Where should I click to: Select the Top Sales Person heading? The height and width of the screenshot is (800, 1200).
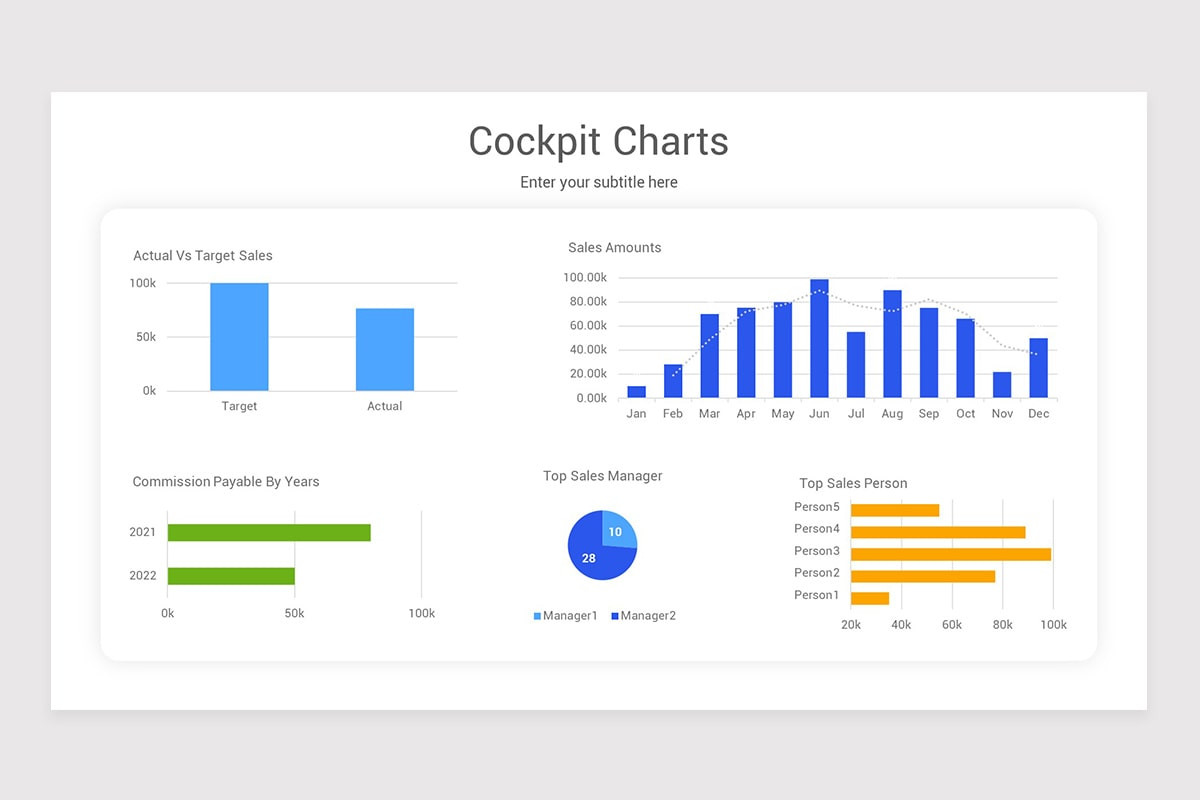pyautogui.click(x=853, y=483)
